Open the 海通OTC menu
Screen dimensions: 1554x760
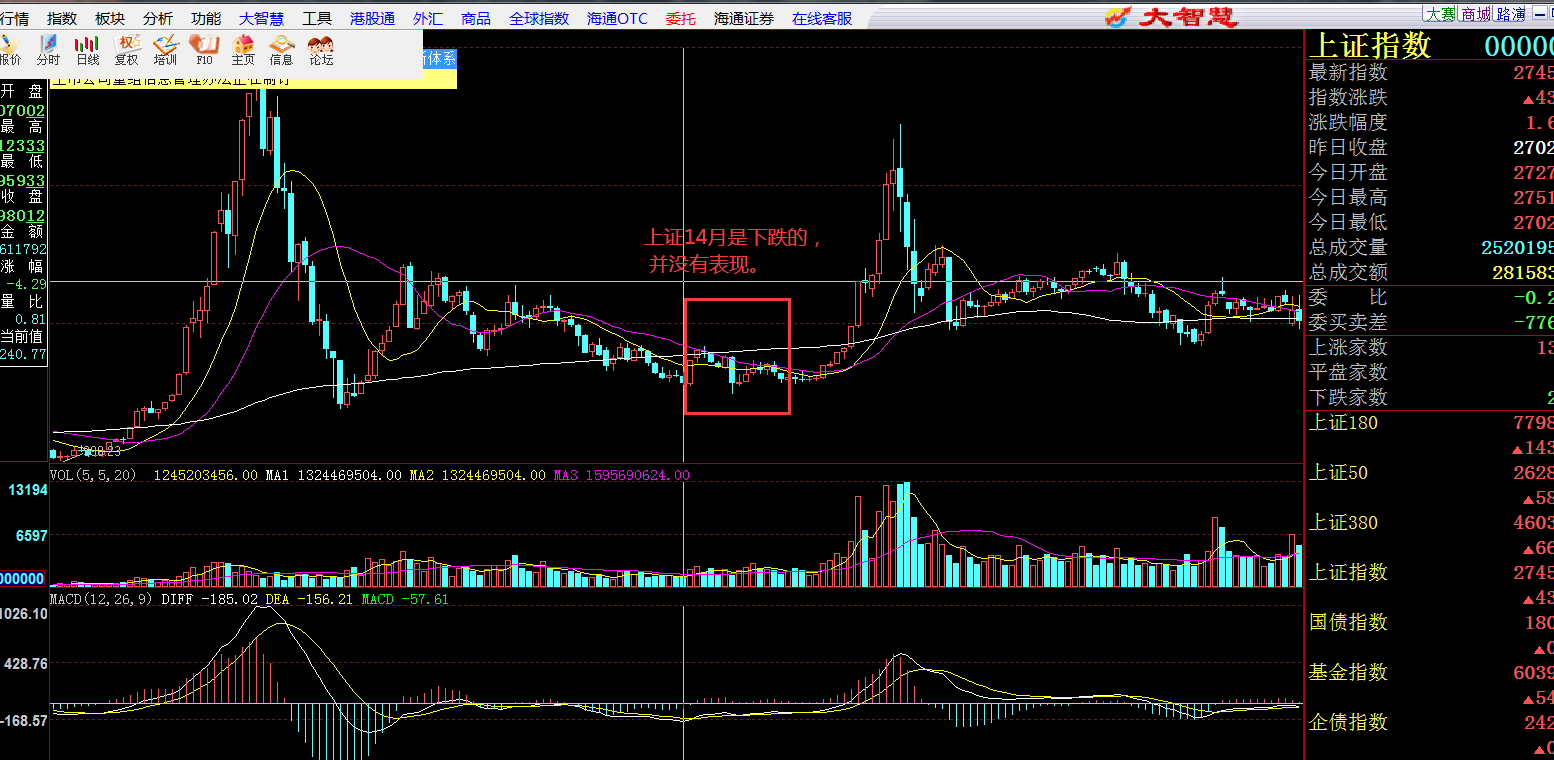(617, 18)
